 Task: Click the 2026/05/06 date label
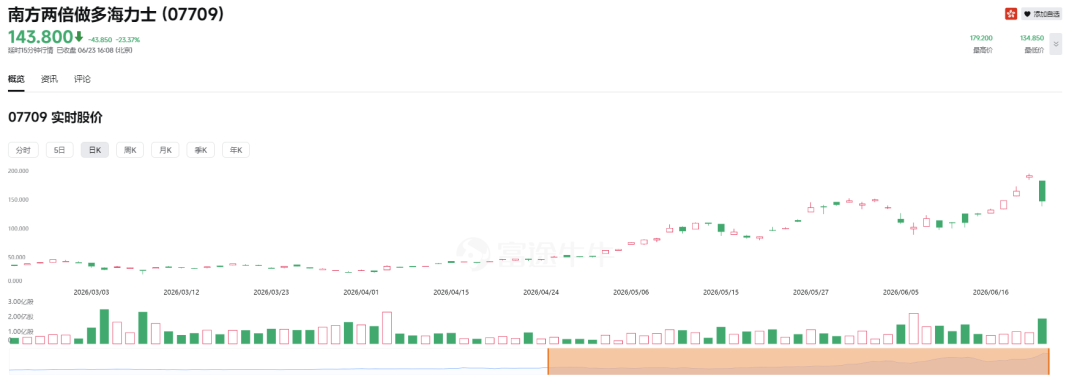pos(631,292)
